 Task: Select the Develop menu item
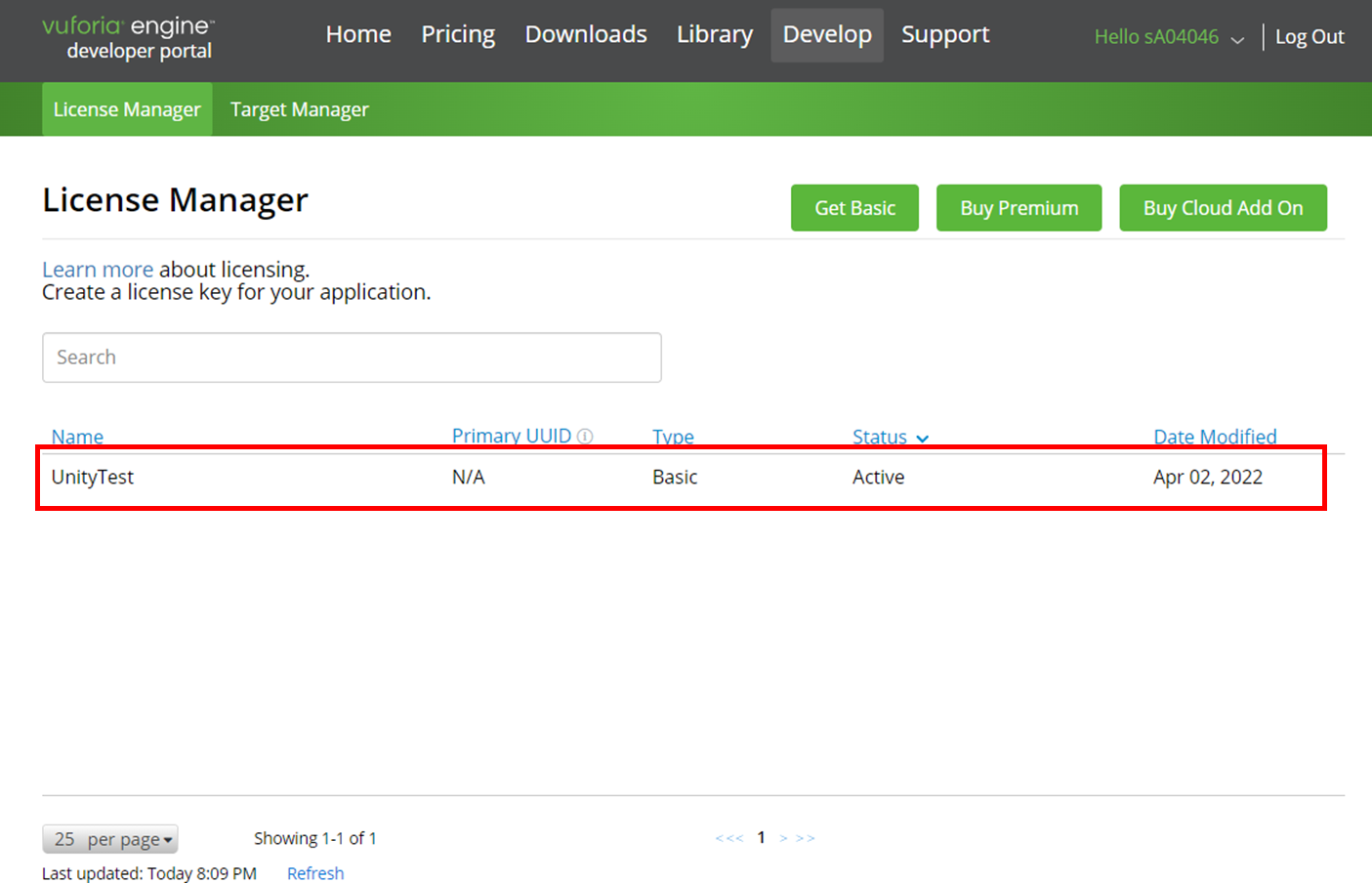(827, 35)
